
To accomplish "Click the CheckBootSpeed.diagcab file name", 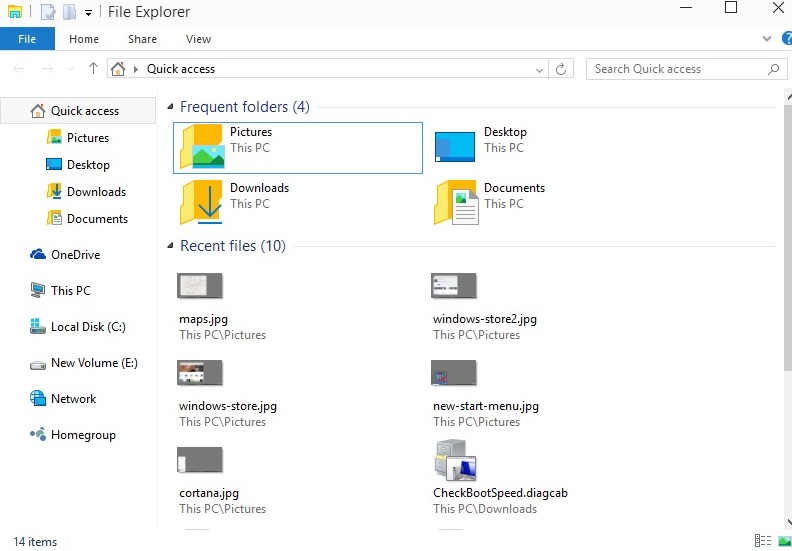I will point(501,493).
